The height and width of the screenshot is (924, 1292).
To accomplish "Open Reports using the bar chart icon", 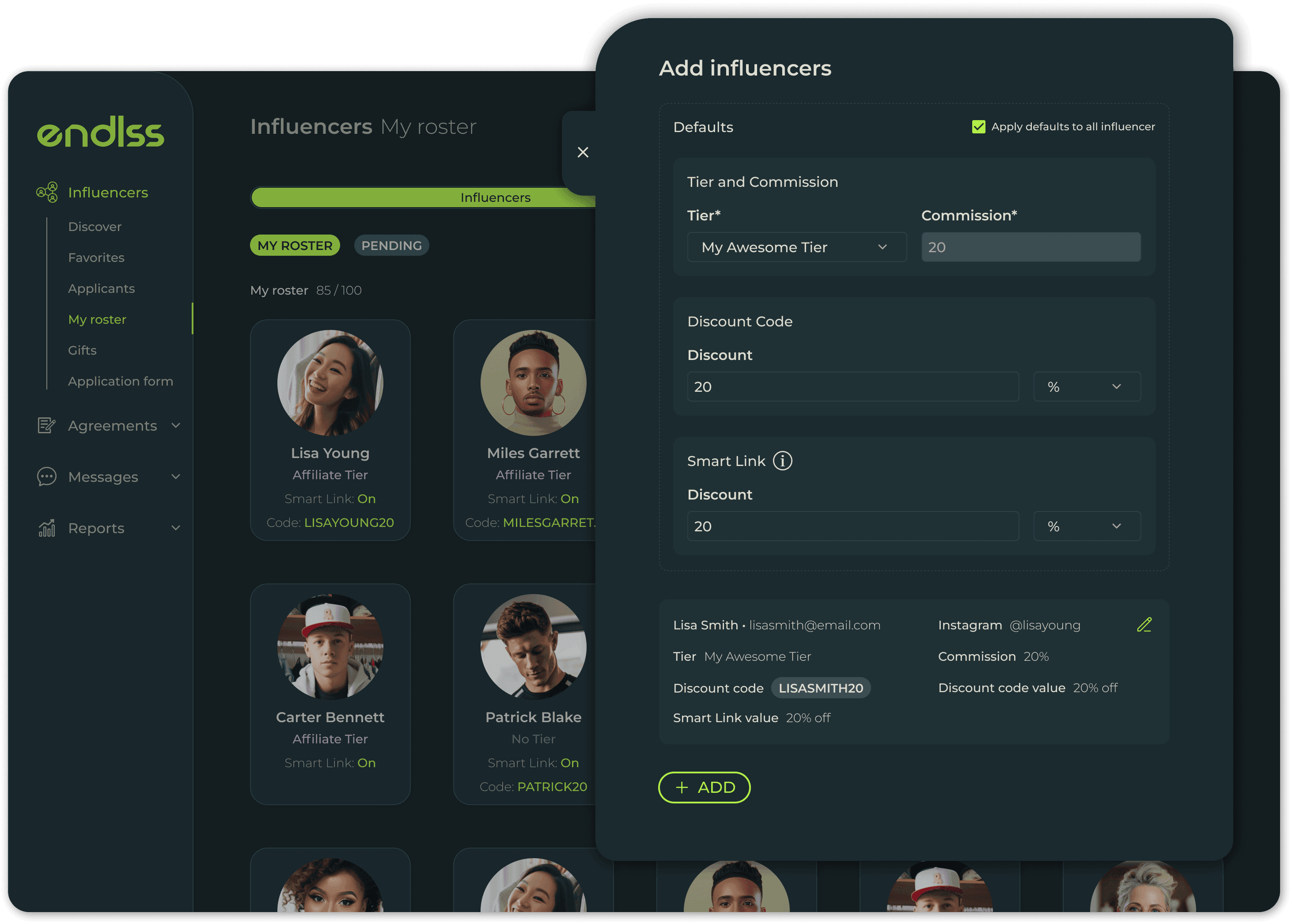I will click(x=46, y=528).
